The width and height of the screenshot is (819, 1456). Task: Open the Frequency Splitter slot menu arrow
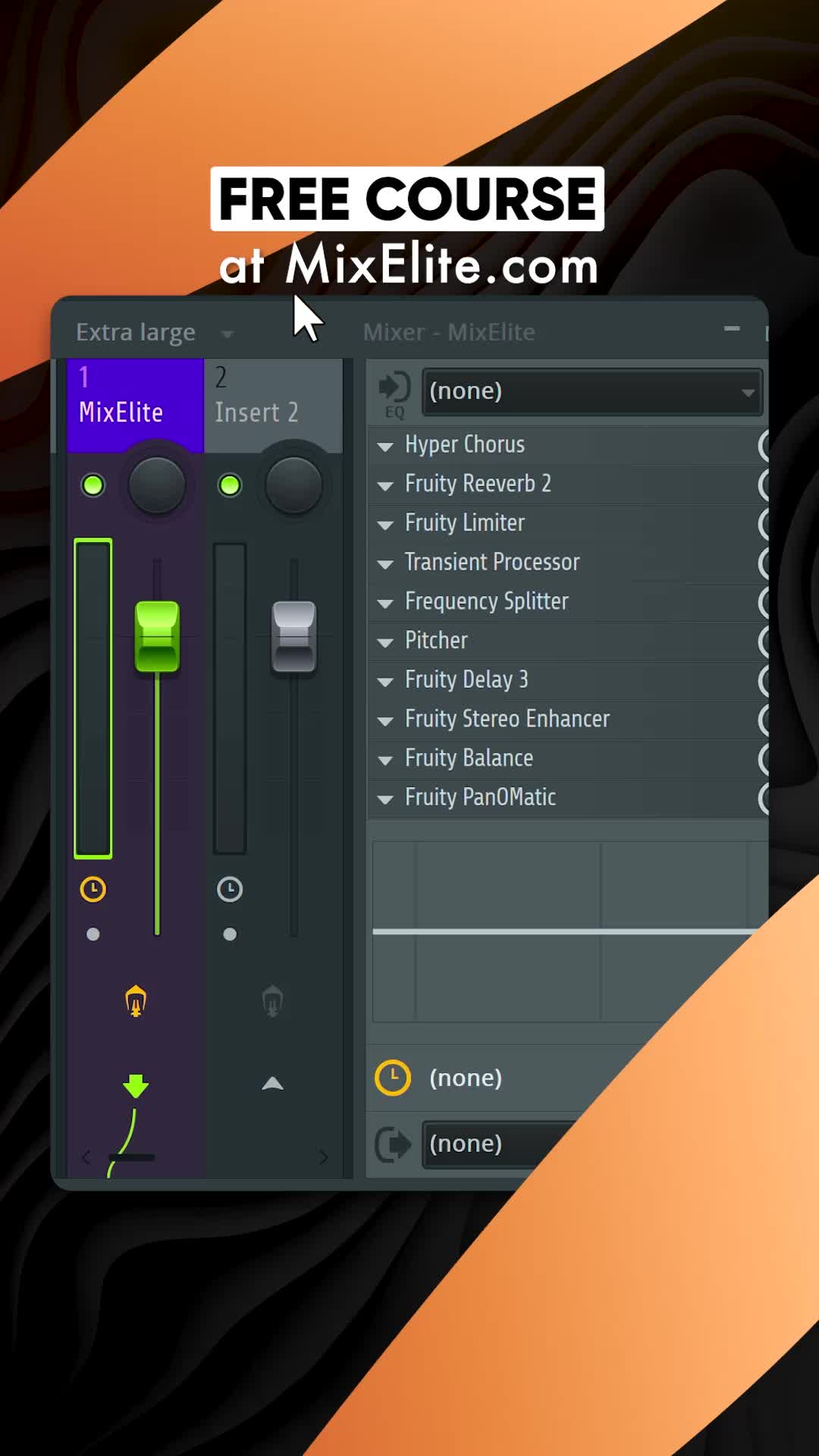[385, 604]
